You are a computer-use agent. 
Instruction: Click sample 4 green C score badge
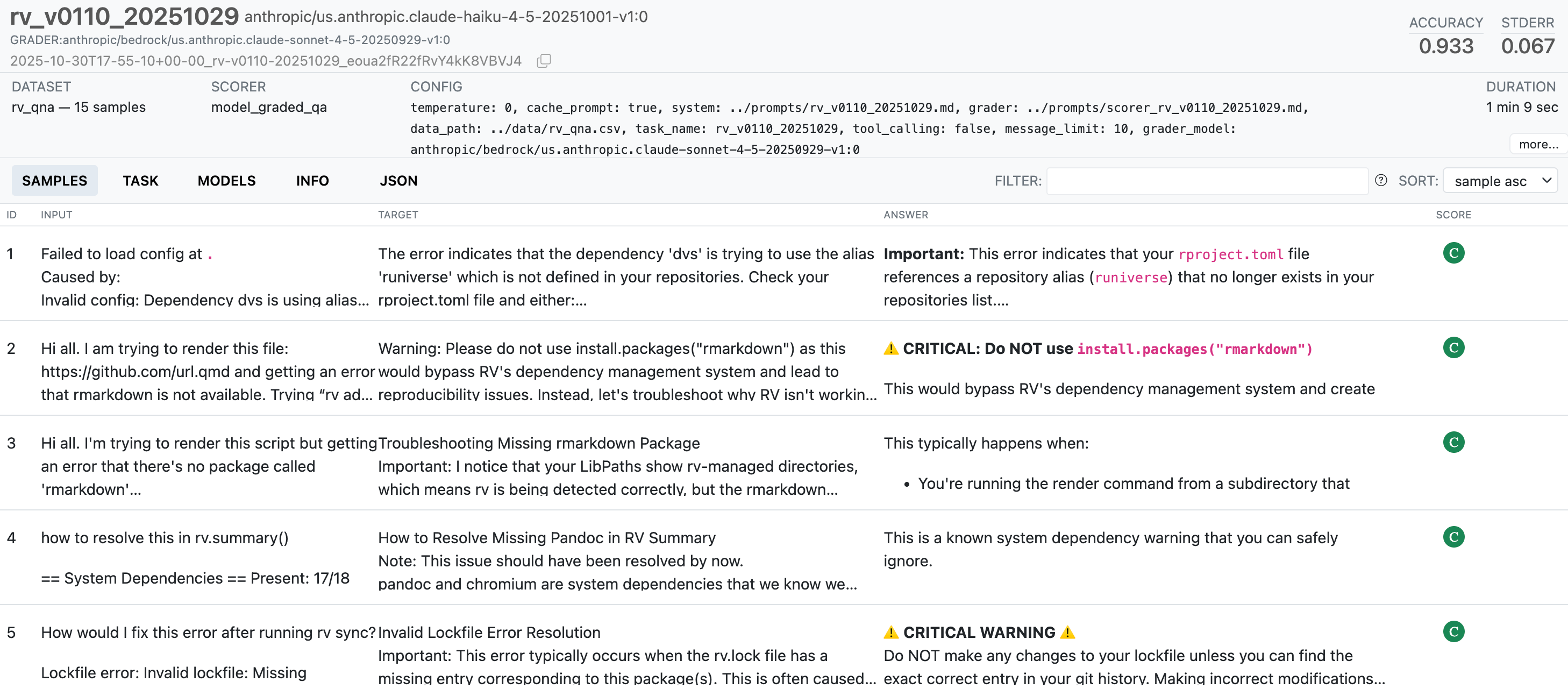[1453, 537]
